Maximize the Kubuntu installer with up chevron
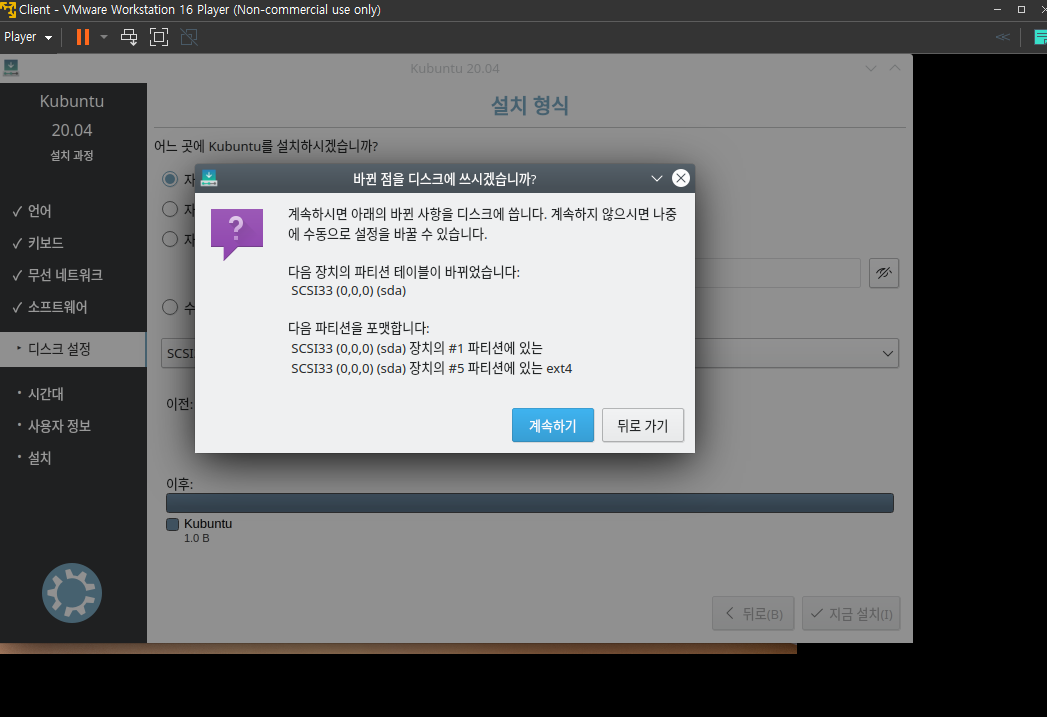Viewport: 1047px width, 717px height. [x=895, y=68]
